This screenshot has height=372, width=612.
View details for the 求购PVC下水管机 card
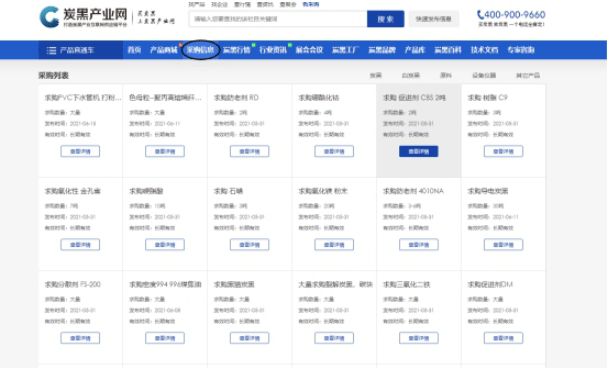[80, 151]
